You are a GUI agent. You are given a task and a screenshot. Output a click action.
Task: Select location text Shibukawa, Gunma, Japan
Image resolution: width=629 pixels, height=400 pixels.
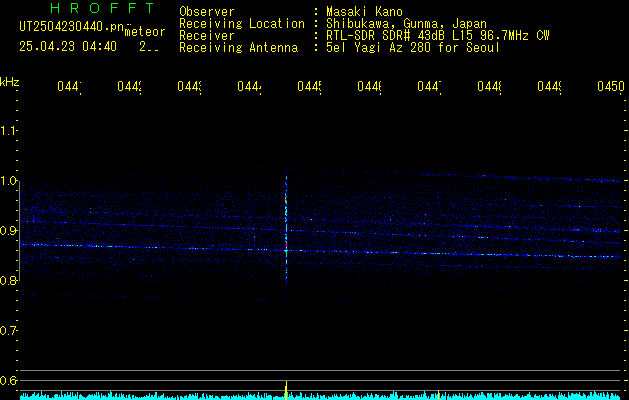[406, 24]
